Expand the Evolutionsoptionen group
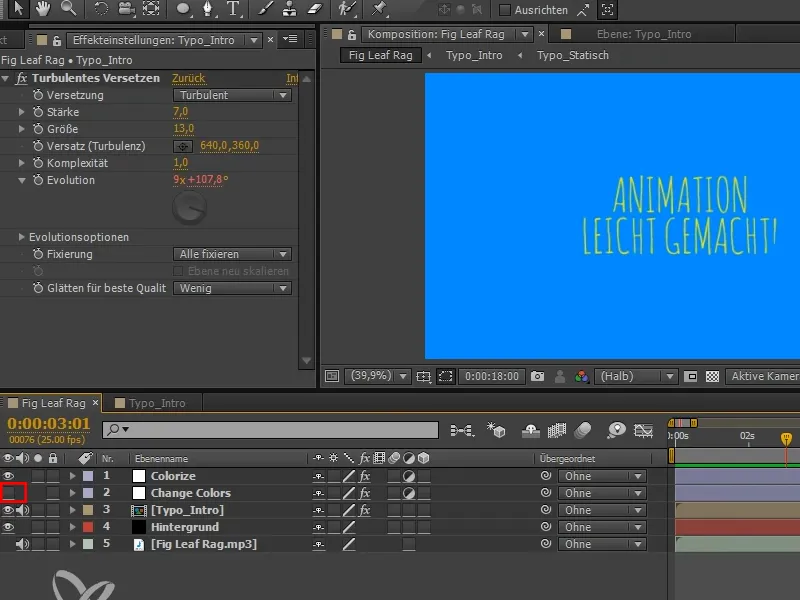Image resolution: width=800 pixels, height=600 pixels. point(21,237)
